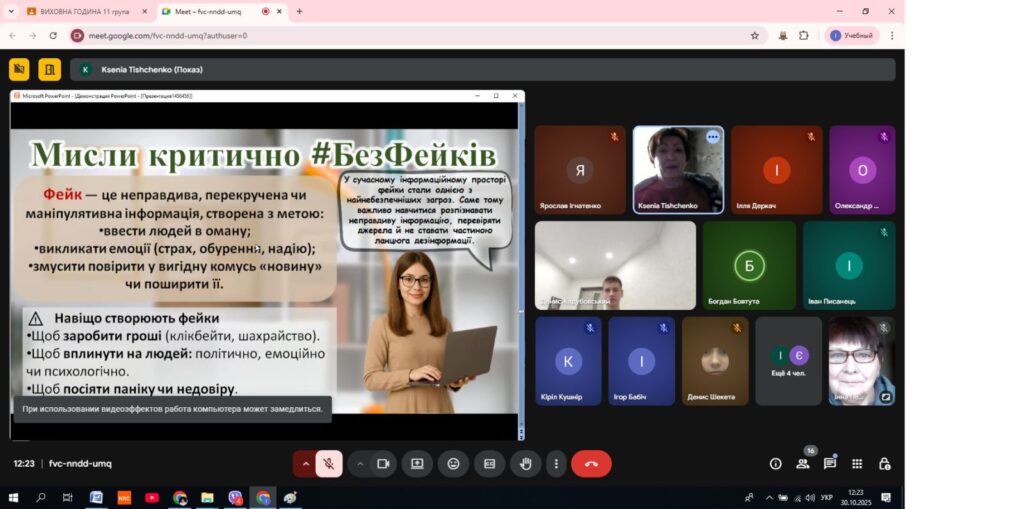Open the meeting details info icon
Viewport: 1024px width, 509px height.
[x=775, y=464]
